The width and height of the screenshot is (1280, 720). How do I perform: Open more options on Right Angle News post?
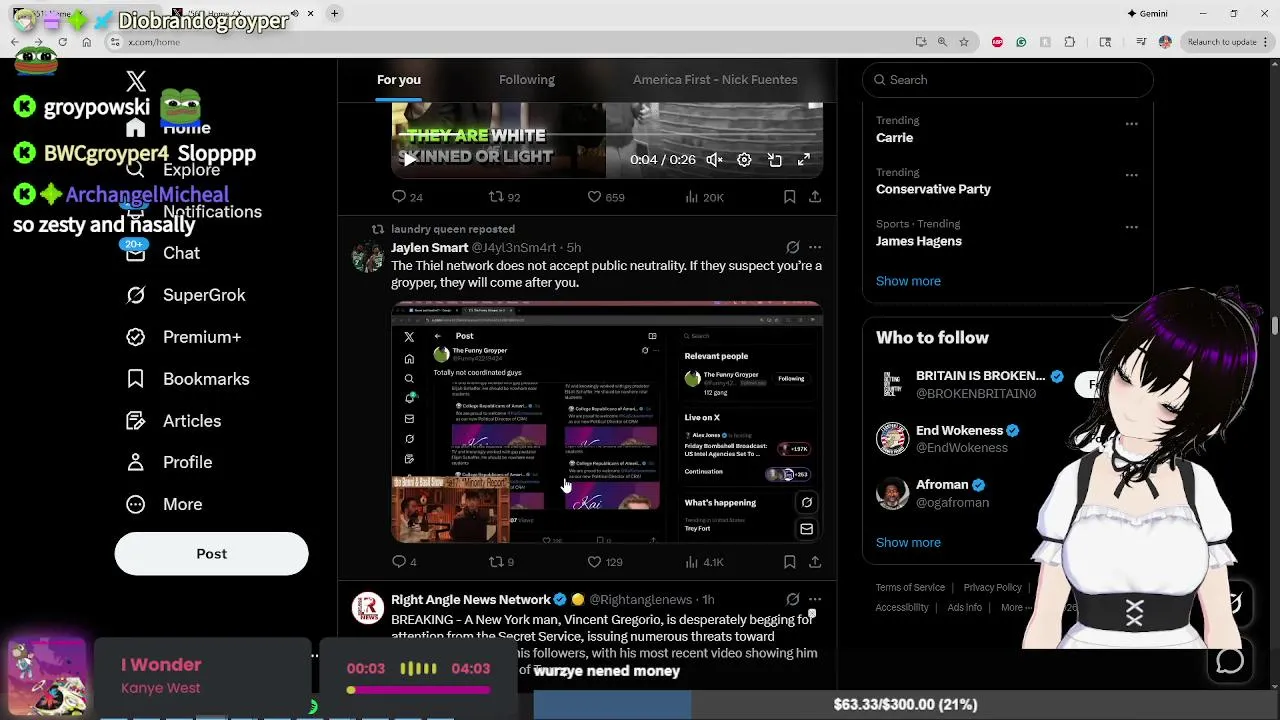tap(815, 599)
